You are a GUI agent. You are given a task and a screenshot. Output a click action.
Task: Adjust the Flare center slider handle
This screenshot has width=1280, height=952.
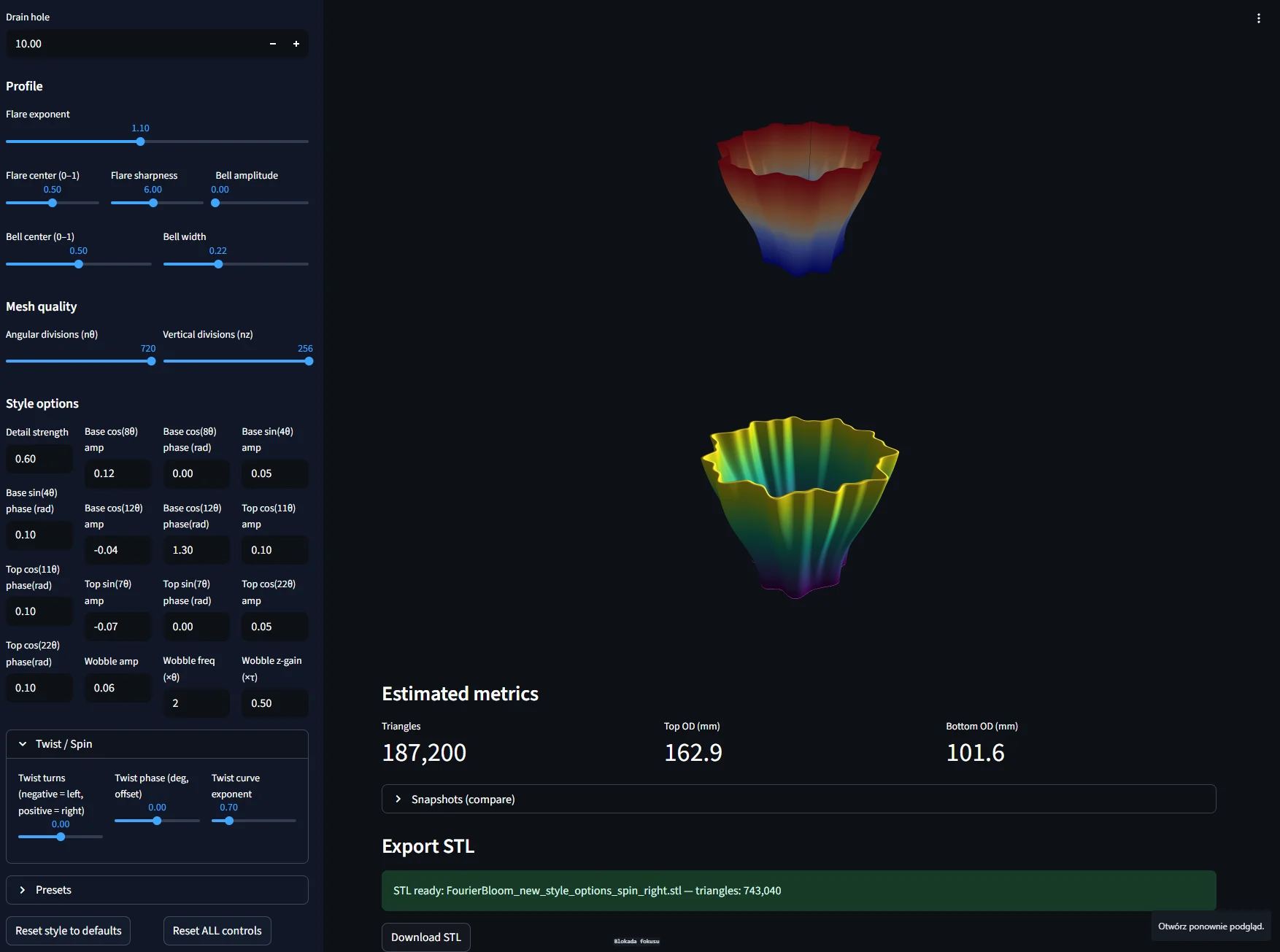coord(52,203)
